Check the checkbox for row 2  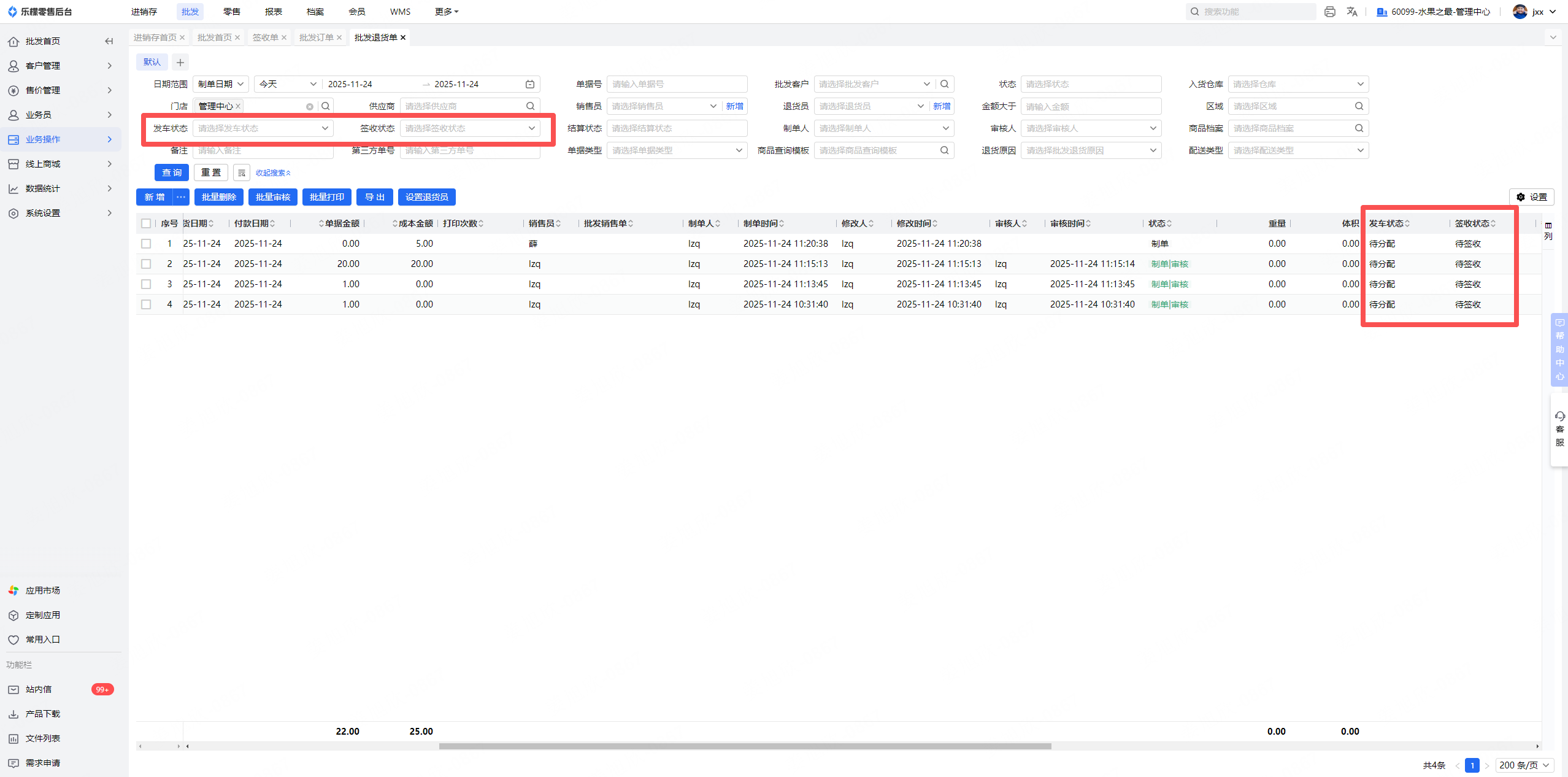click(146, 264)
